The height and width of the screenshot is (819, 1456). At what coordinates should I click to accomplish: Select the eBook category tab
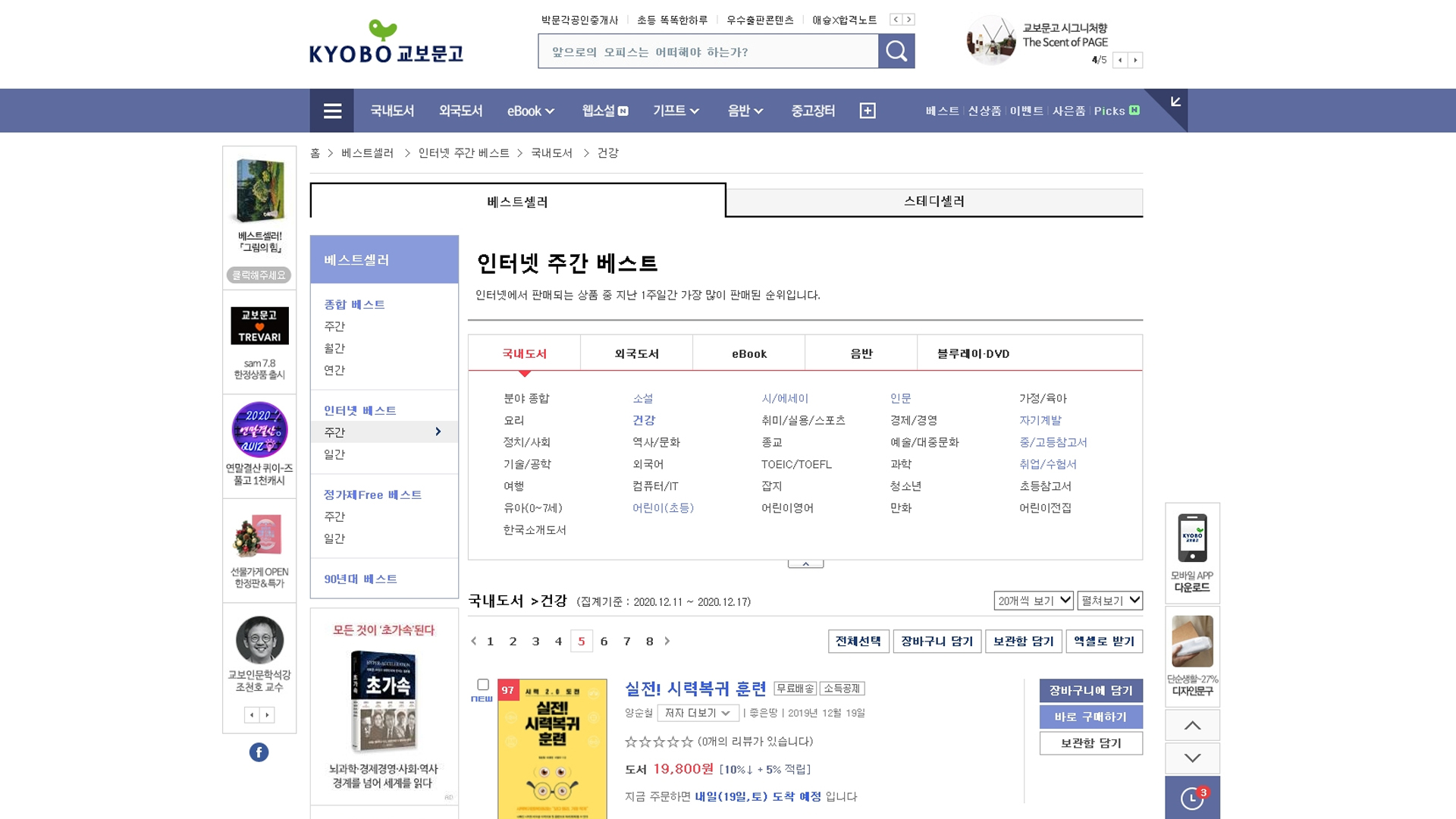coord(749,353)
